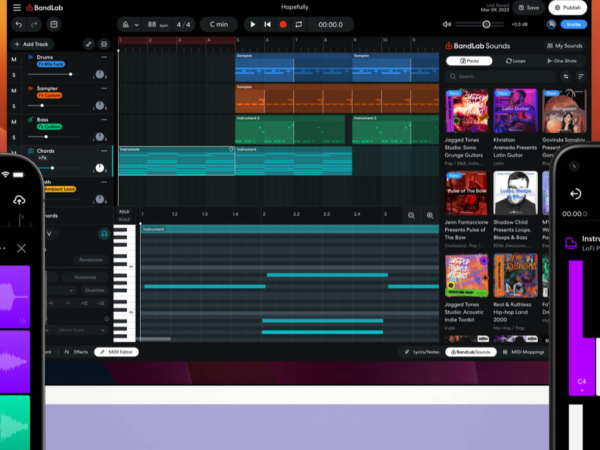This screenshot has width=600, height=450.
Task: Zoom in the MIDI editor magnifier
Action: click(430, 215)
